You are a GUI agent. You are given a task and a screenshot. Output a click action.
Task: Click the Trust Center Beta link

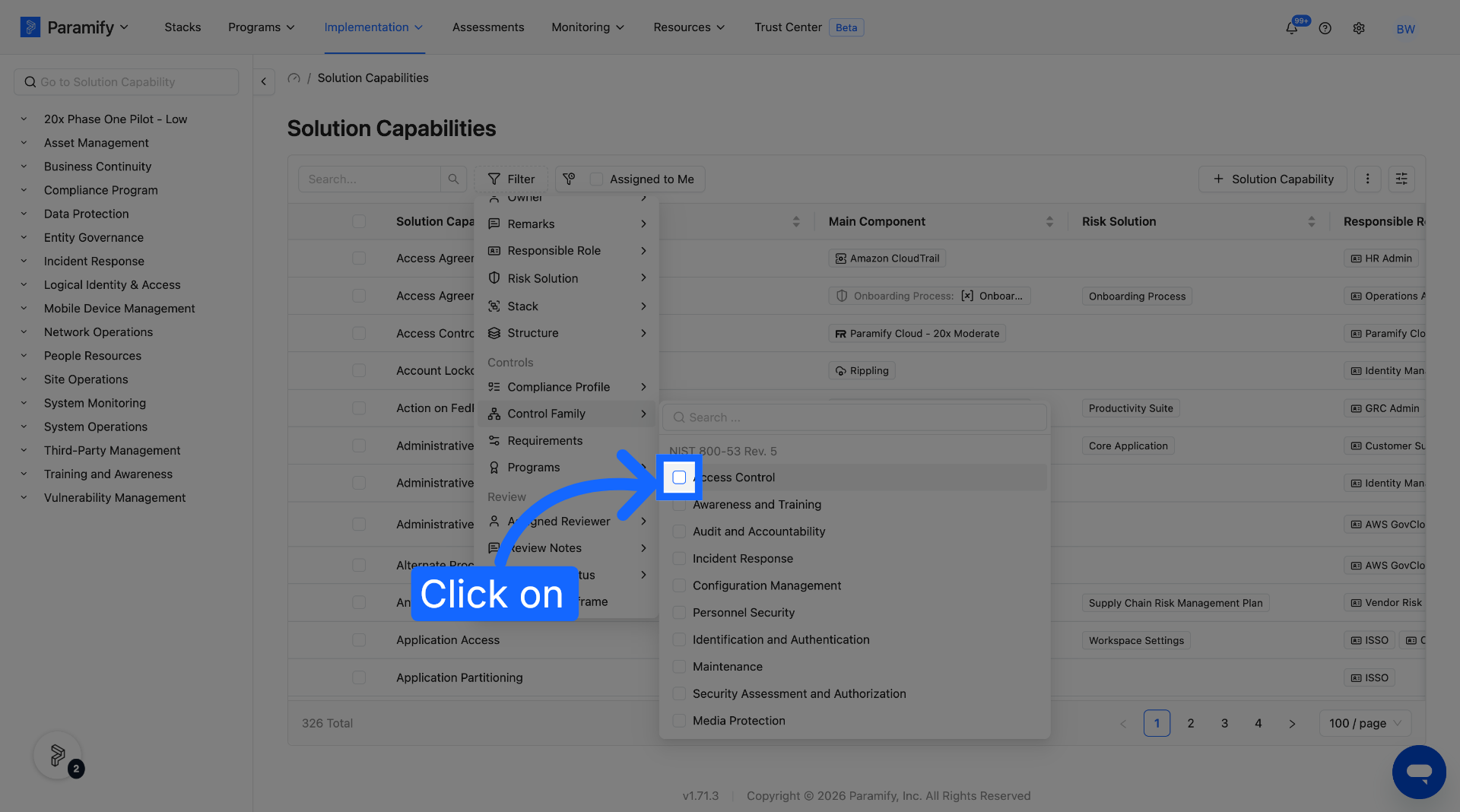point(808,27)
